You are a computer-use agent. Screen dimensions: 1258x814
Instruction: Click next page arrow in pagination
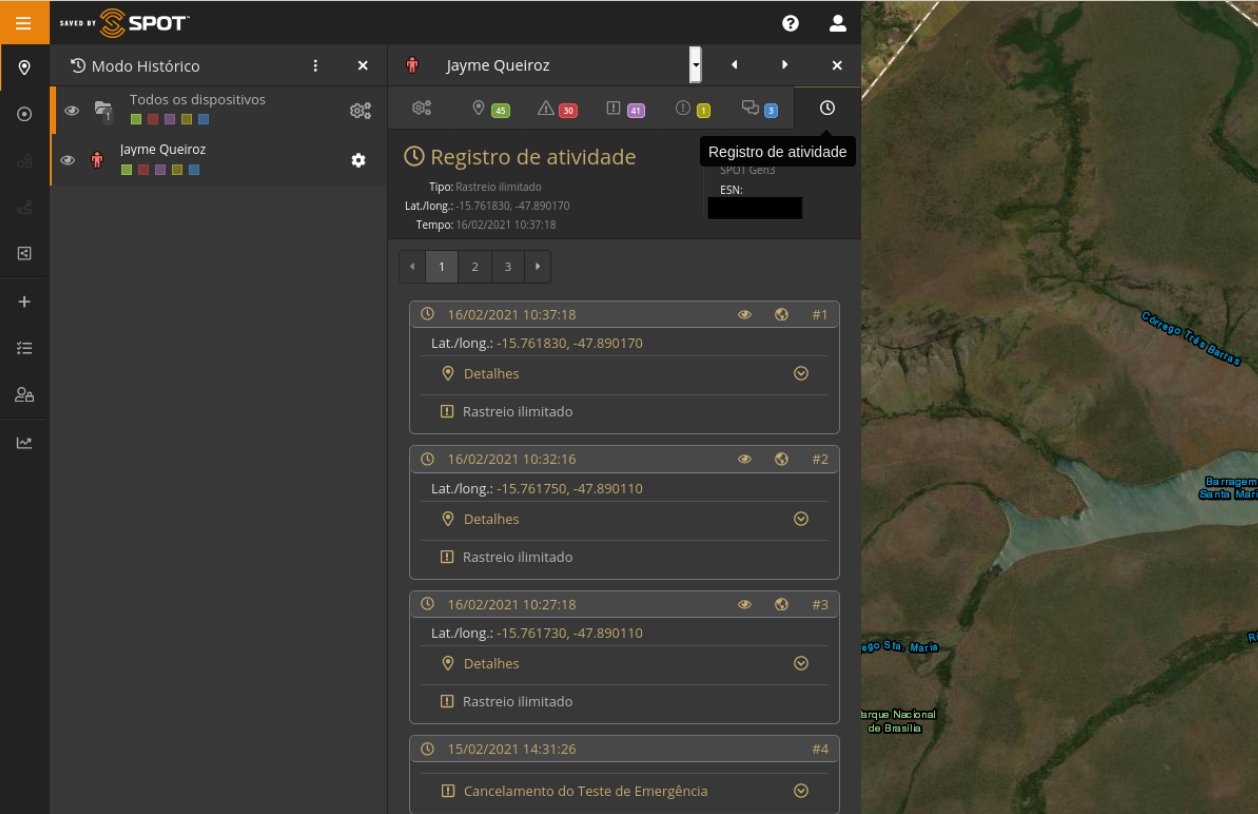pyautogui.click(x=538, y=267)
